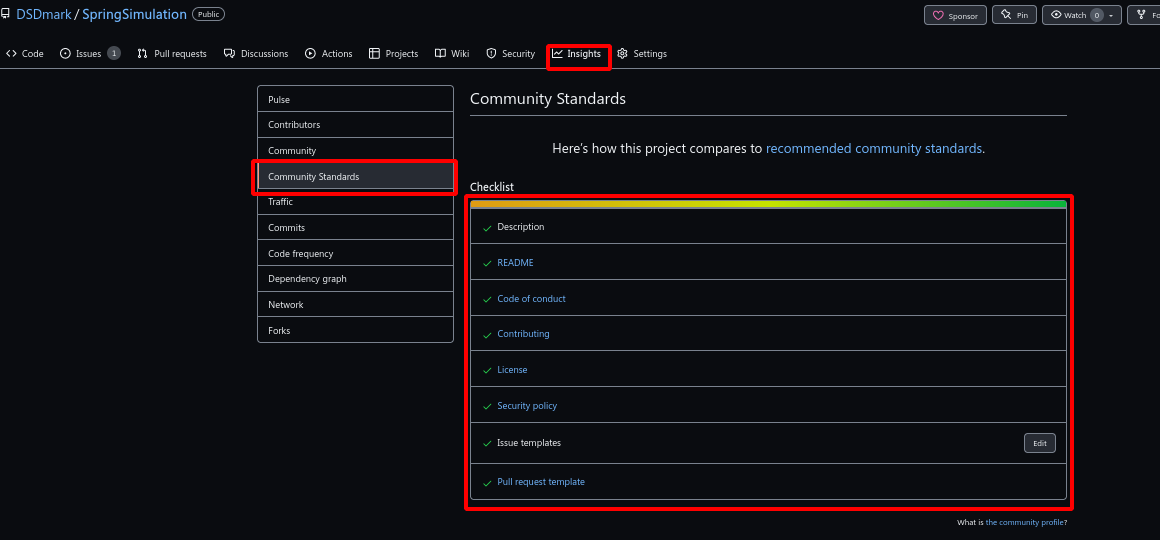The height and width of the screenshot is (540, 1160).
Task: Open the Wiki tab
Action: [x=452, y=53]
